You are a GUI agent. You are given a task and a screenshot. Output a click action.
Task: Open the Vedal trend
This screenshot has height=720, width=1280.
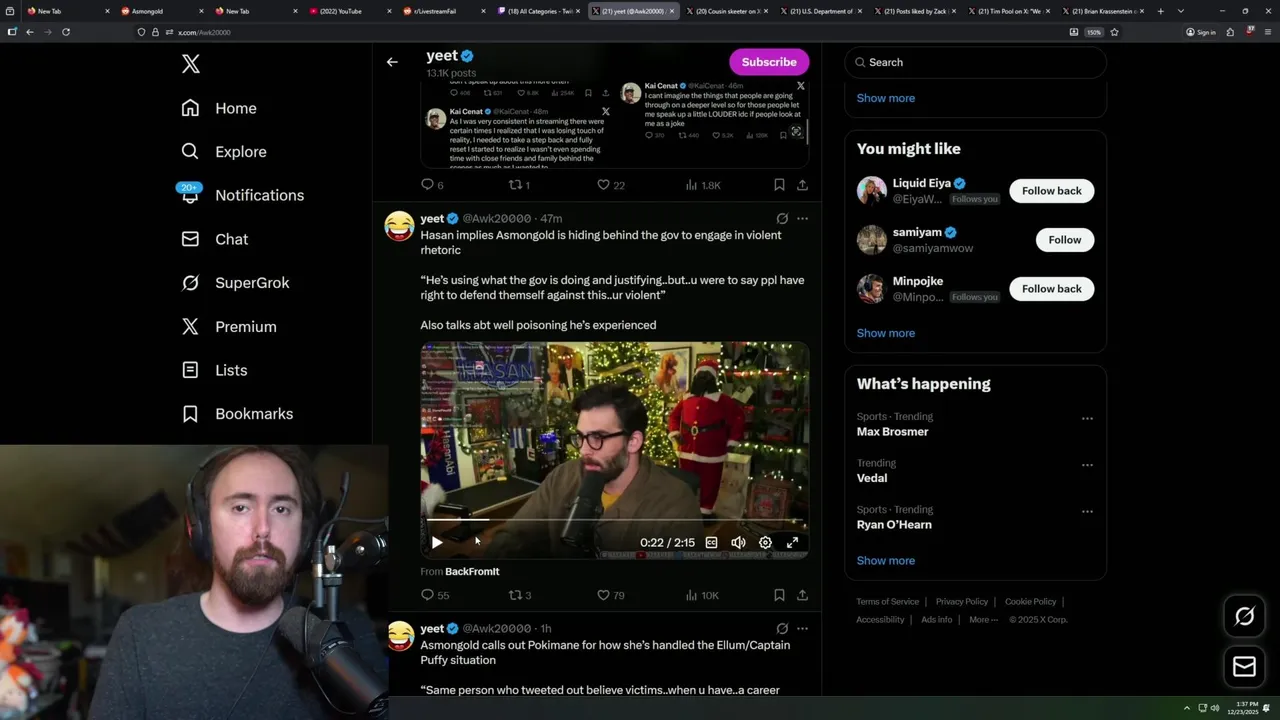point(872,478)
